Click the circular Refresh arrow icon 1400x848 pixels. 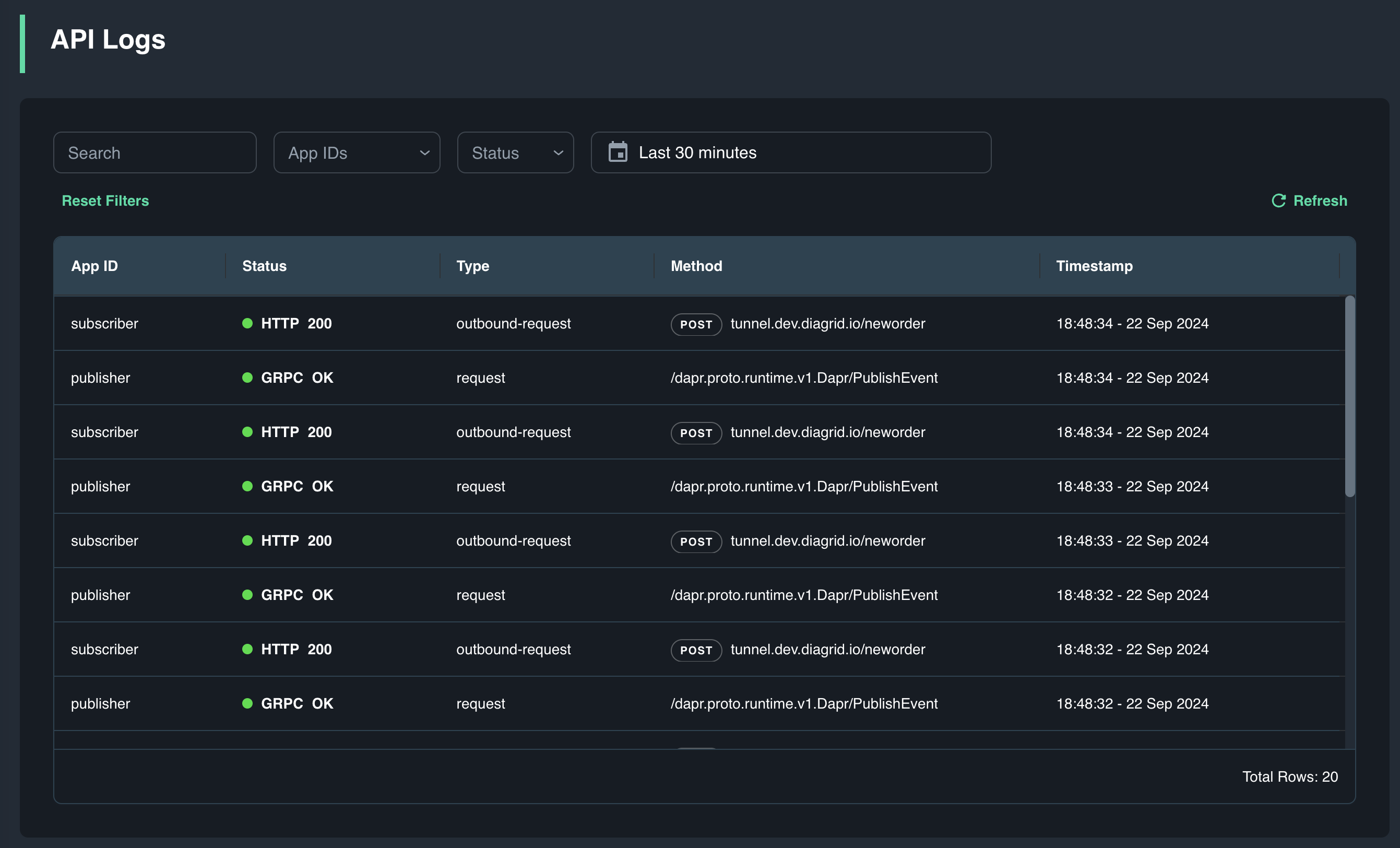pos(1278,201)
